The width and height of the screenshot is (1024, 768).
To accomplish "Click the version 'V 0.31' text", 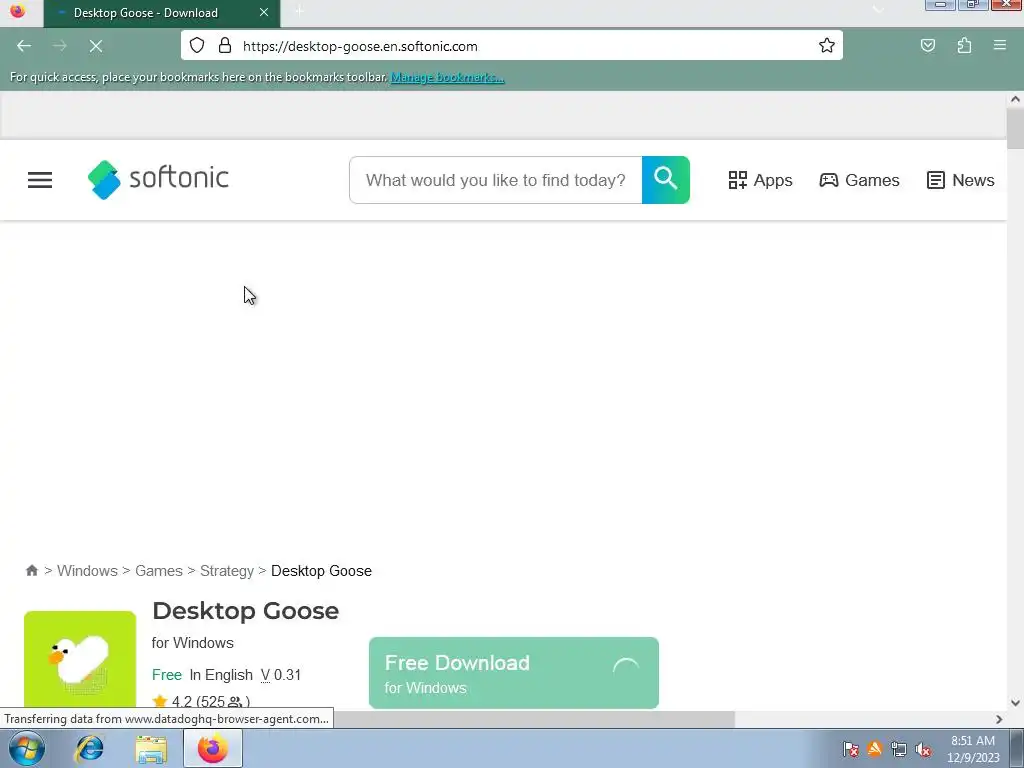I will pyautogui.click(x=281, y=675).
